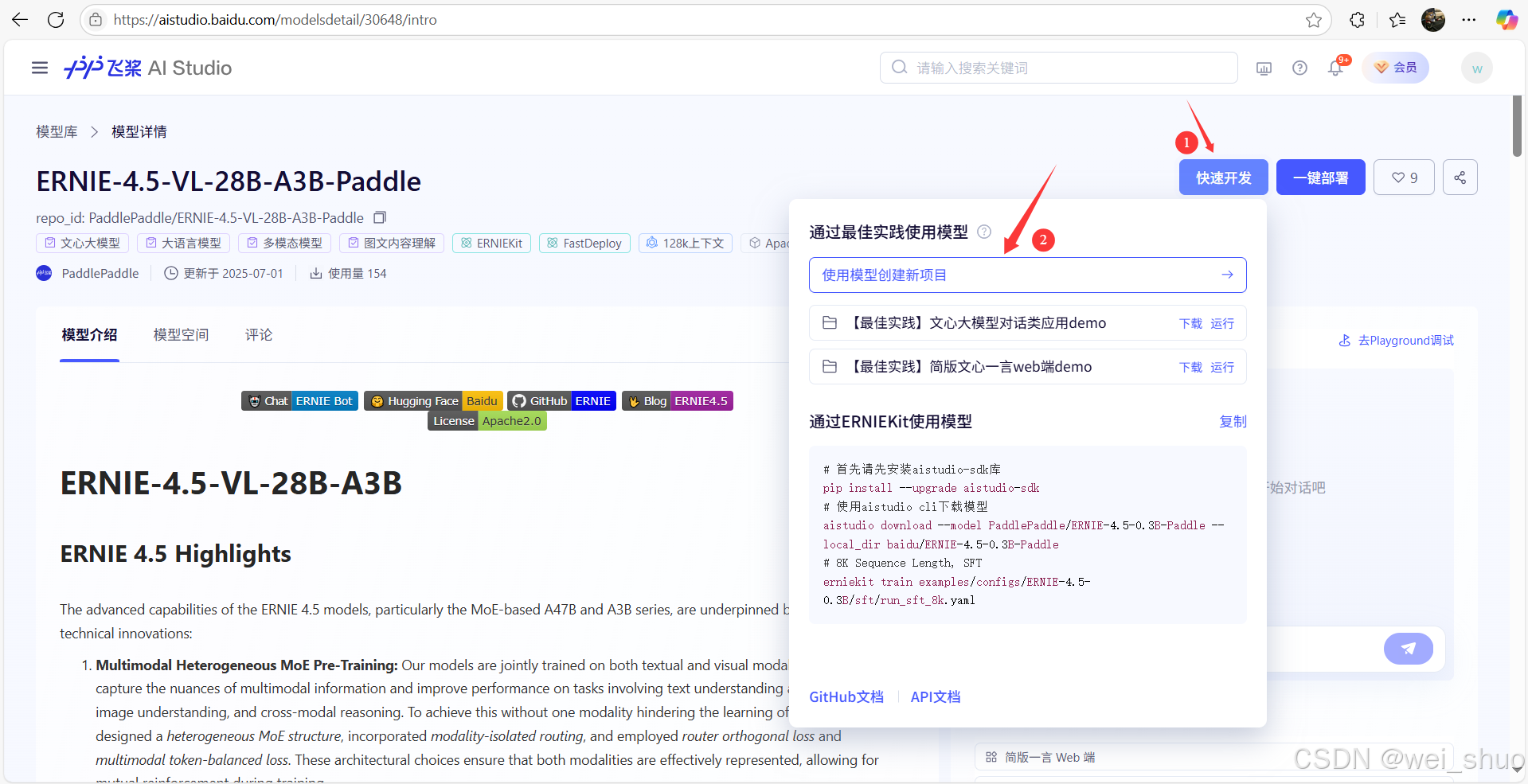This screenshot has width=1528, height=784.
Task: Click the 图文内容理解 tag
Action: [x=391, y=243]
